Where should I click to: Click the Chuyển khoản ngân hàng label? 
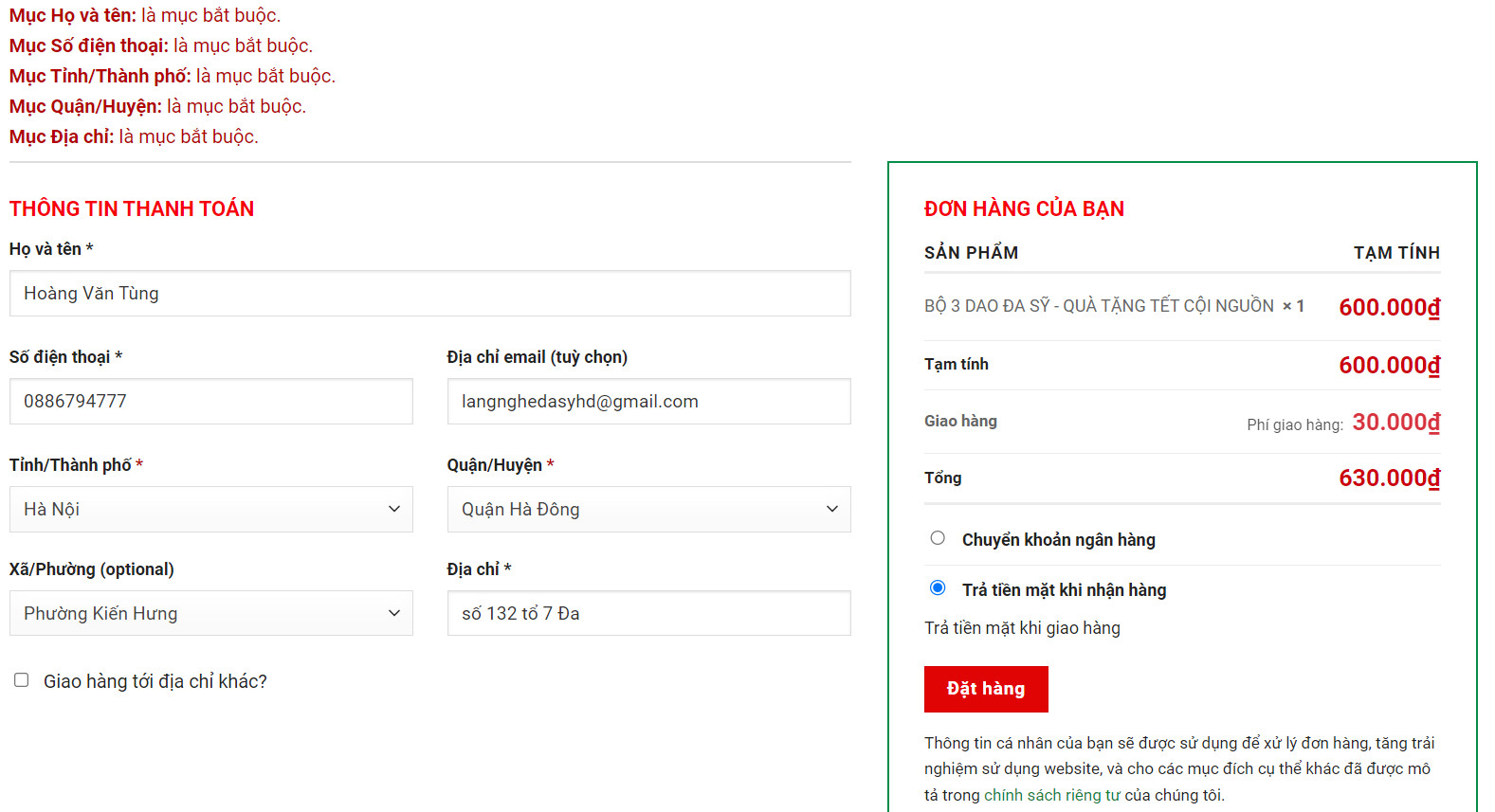pyautogui.click(x=1059, y=540)
